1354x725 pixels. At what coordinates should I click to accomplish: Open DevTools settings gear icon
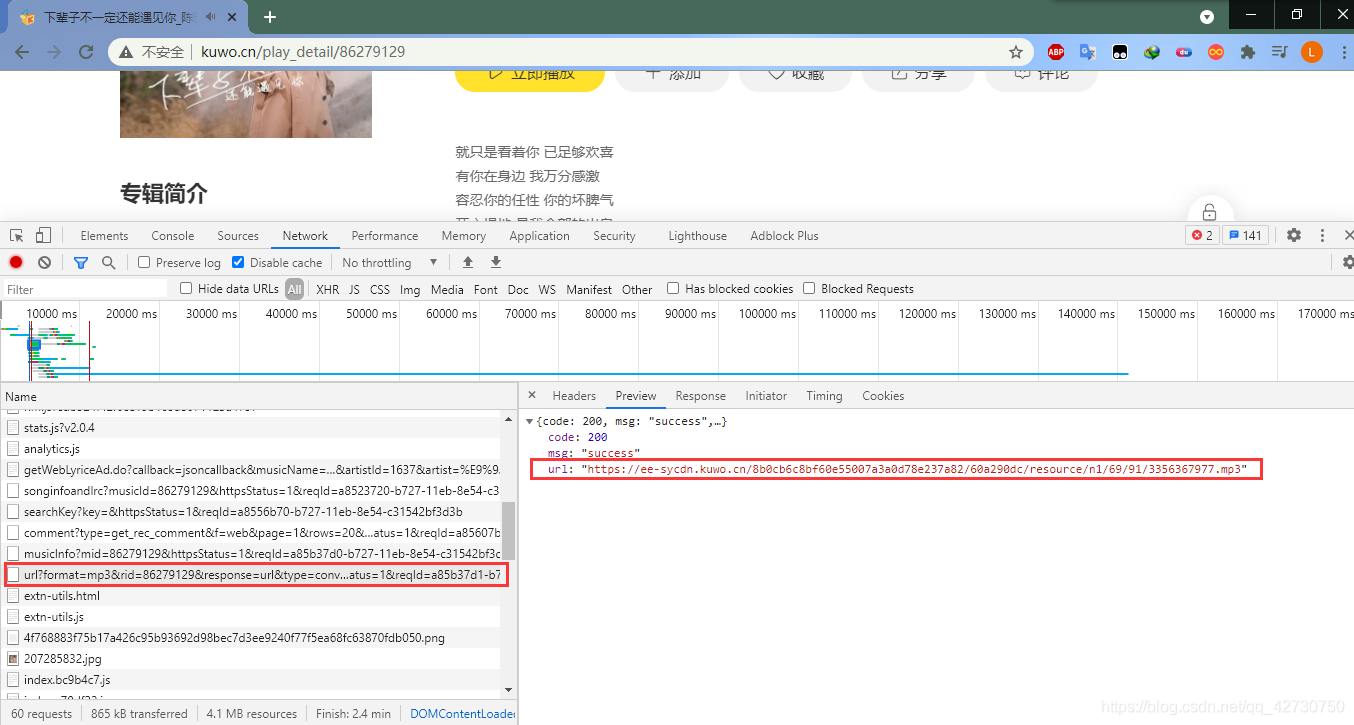click(x=1294, y=235)
